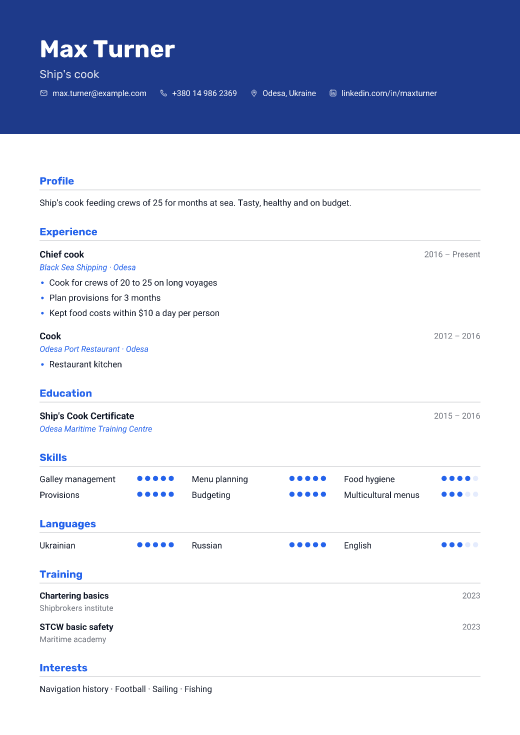Click the envelope icon beside the email
Viewport: 520px width, 735px height.
point(44,93)
